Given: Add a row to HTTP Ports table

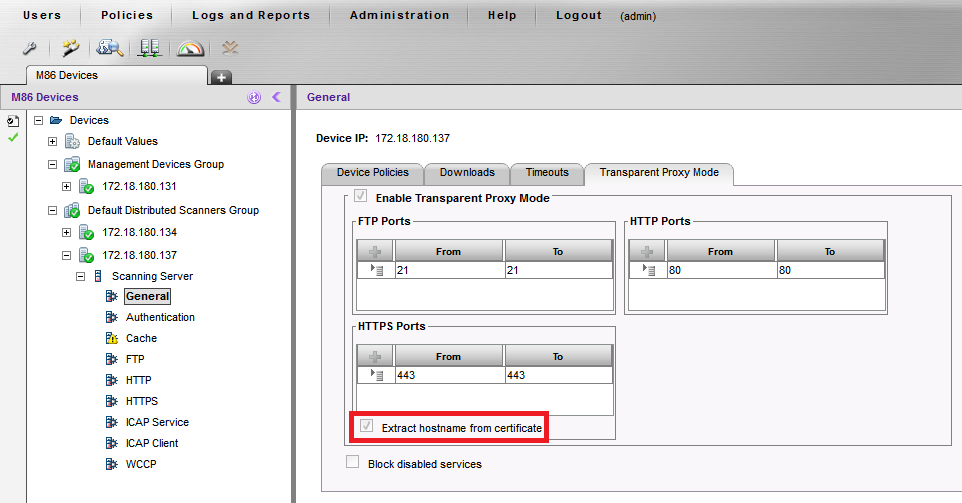Looking at the screenshot, I should 648,252.
